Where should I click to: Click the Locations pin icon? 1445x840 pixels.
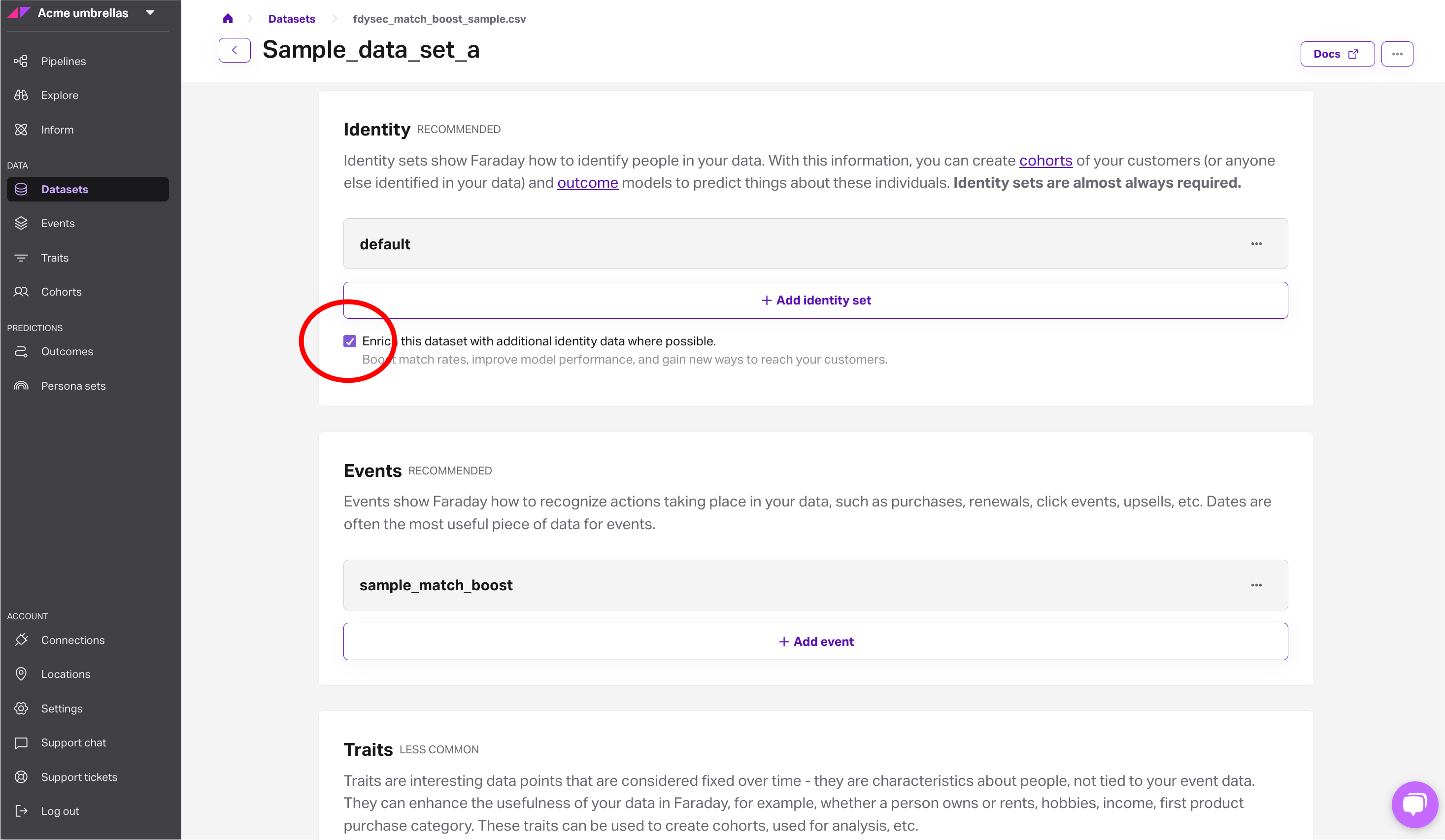tap(21, 674)
